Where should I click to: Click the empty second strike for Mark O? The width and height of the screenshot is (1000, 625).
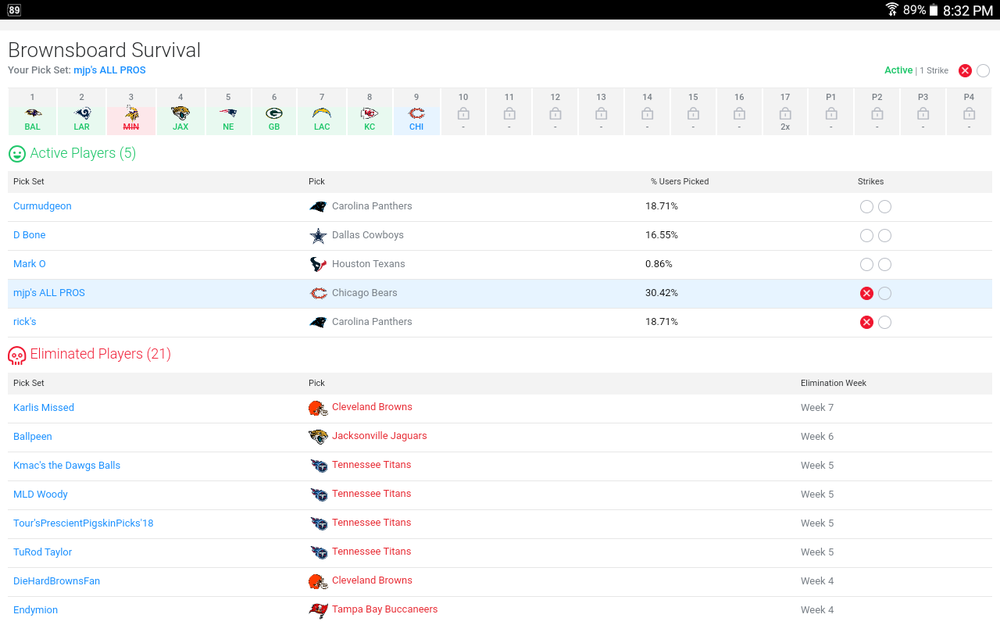tap(885, 264)
